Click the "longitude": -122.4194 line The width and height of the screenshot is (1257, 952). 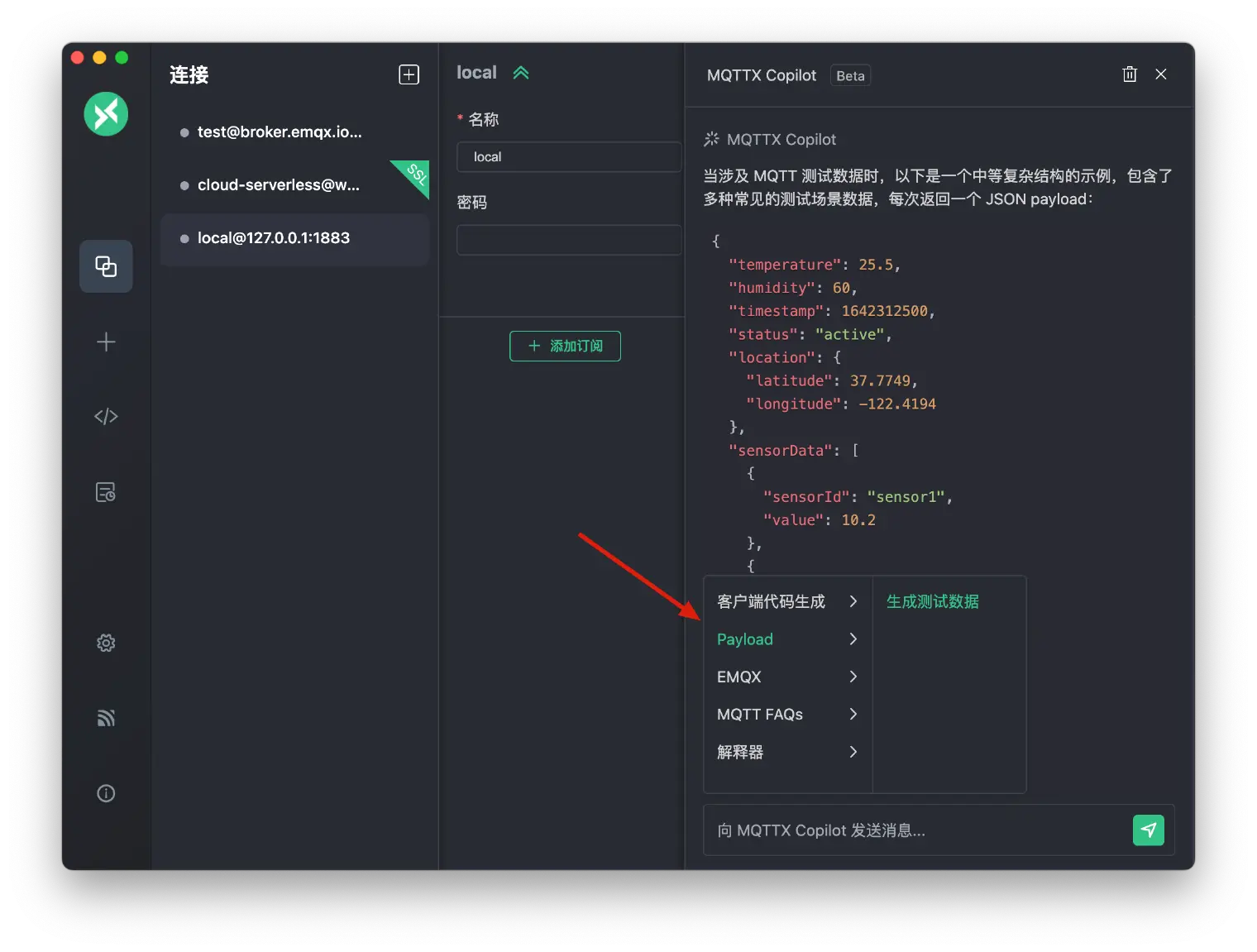(841, 404)
